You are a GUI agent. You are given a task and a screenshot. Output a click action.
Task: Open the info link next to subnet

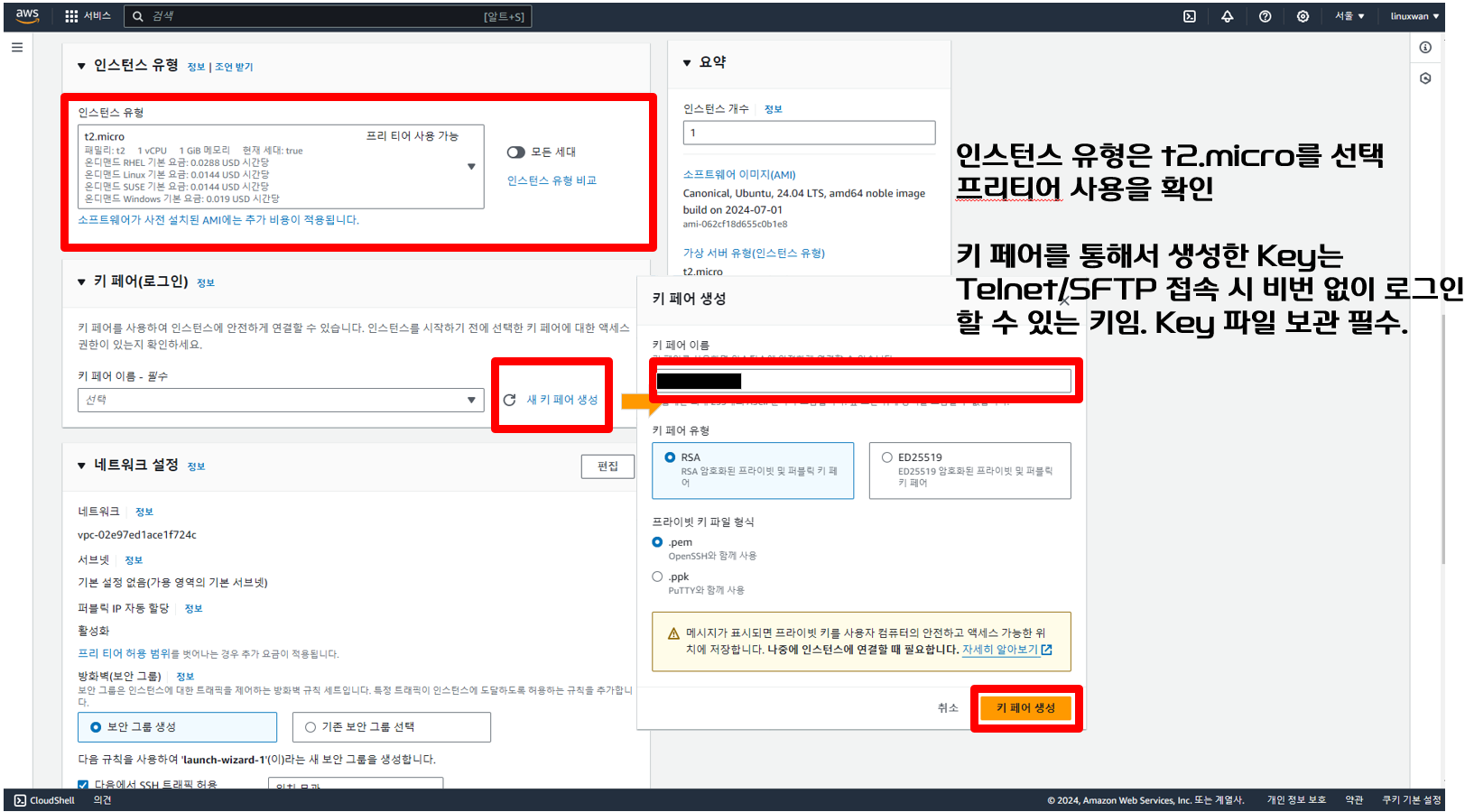(x=134, y=560)
